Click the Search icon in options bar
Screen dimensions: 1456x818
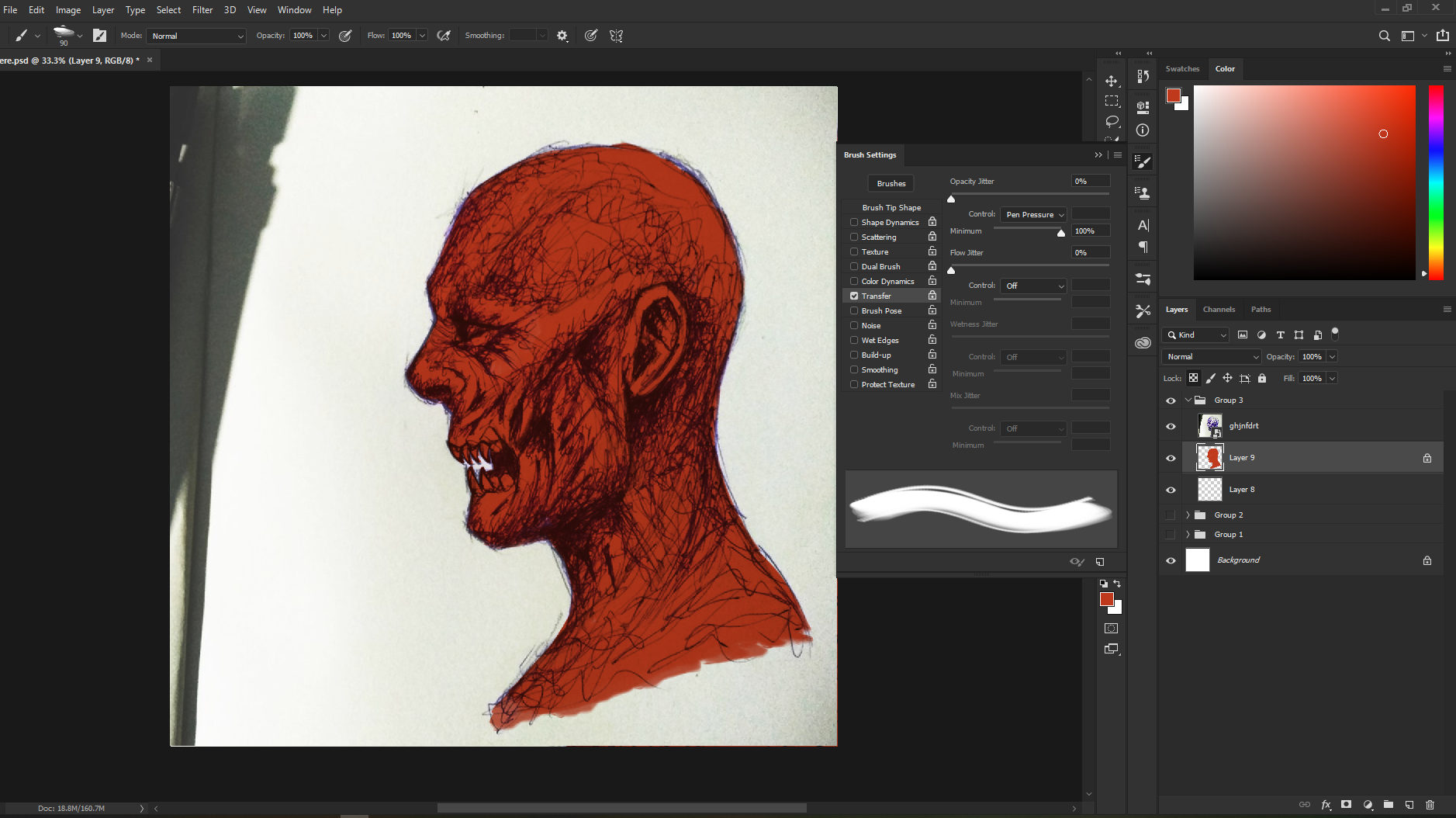tap(1384, 36)
